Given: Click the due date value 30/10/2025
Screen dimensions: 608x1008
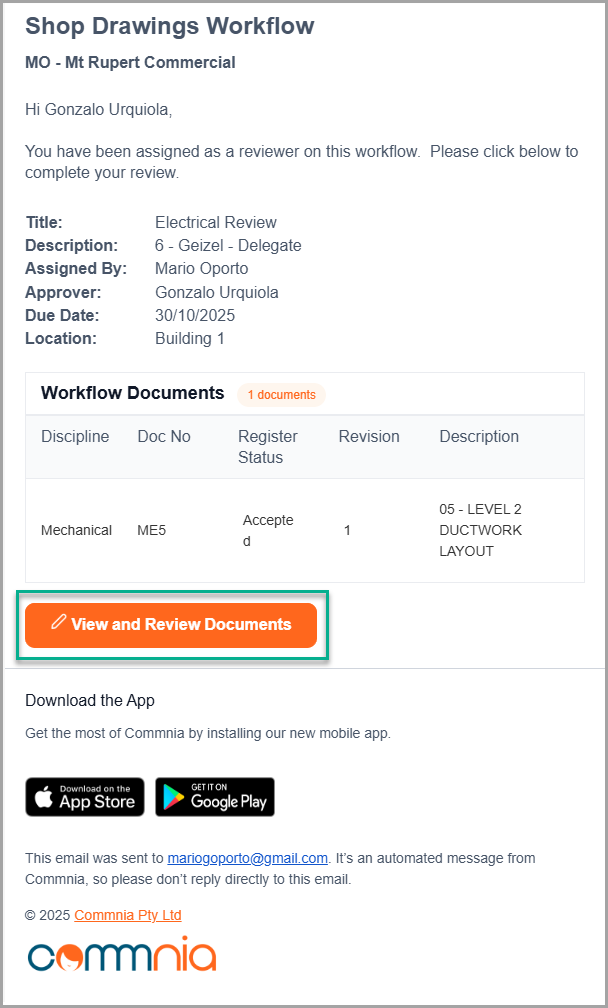Looking at the screenshot, I should (x=195, y=316).
